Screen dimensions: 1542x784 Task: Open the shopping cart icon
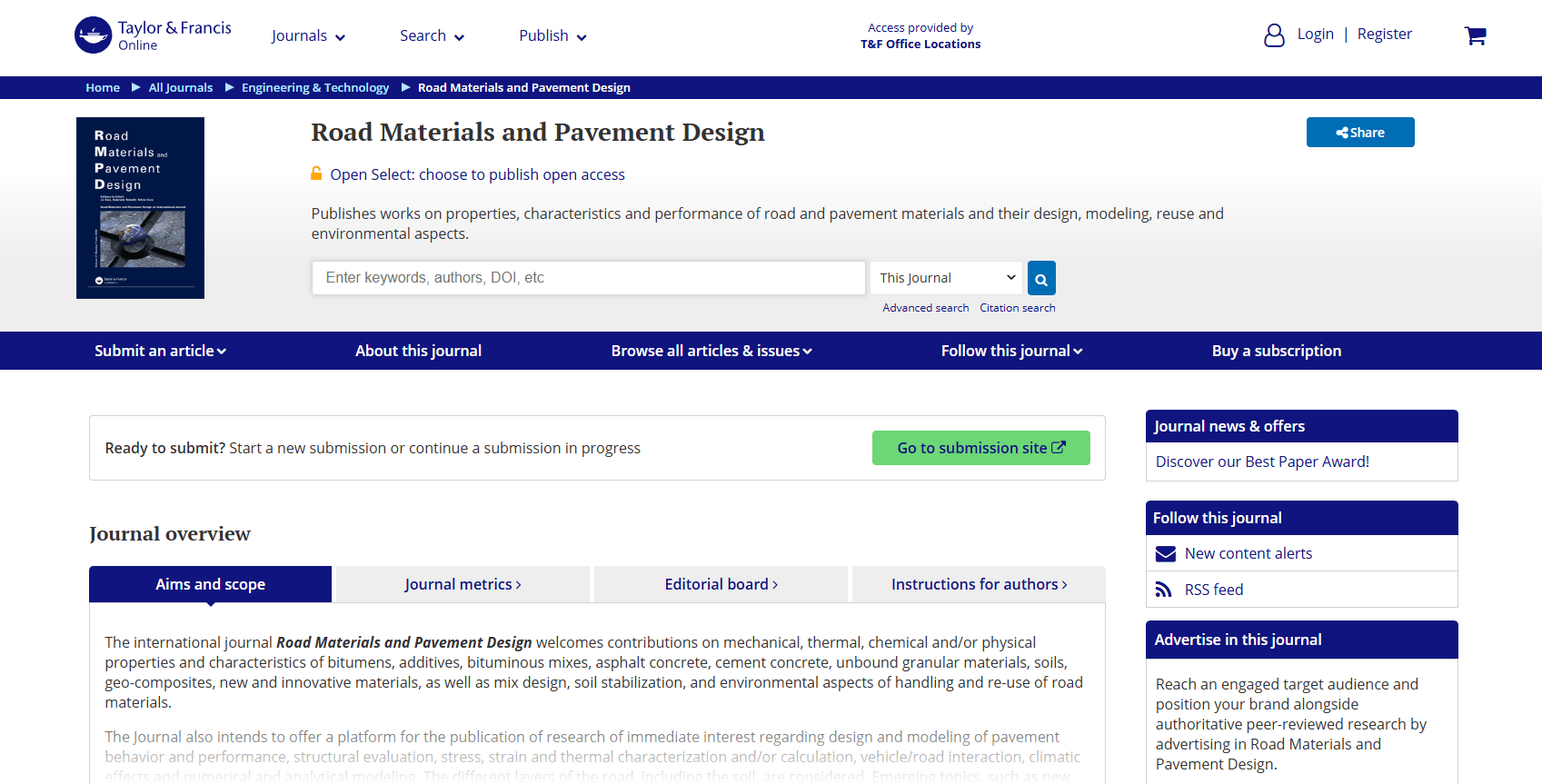pos(1475,35)
